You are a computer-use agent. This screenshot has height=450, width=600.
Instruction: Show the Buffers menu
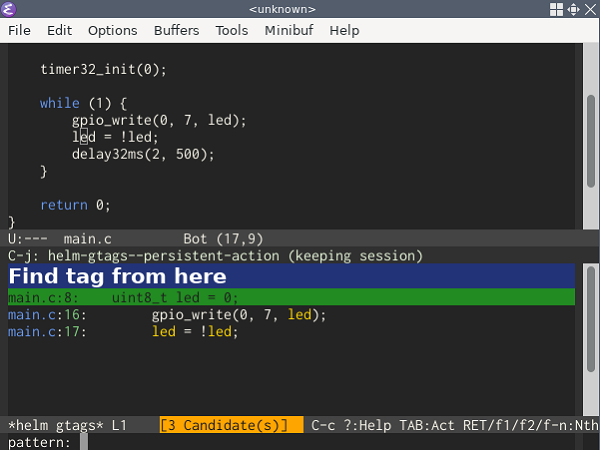176,30
